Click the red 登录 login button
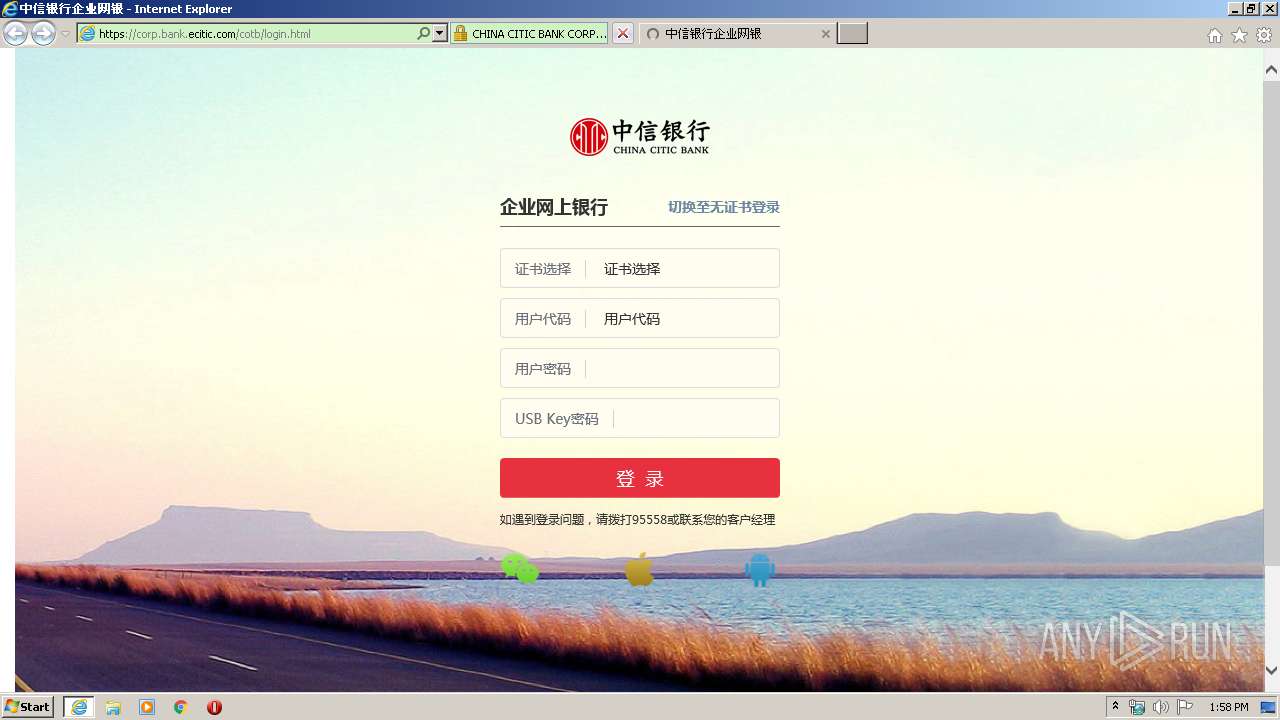Image resolution: width=1280 pixels, height=720 pixels. coord(640,478)
